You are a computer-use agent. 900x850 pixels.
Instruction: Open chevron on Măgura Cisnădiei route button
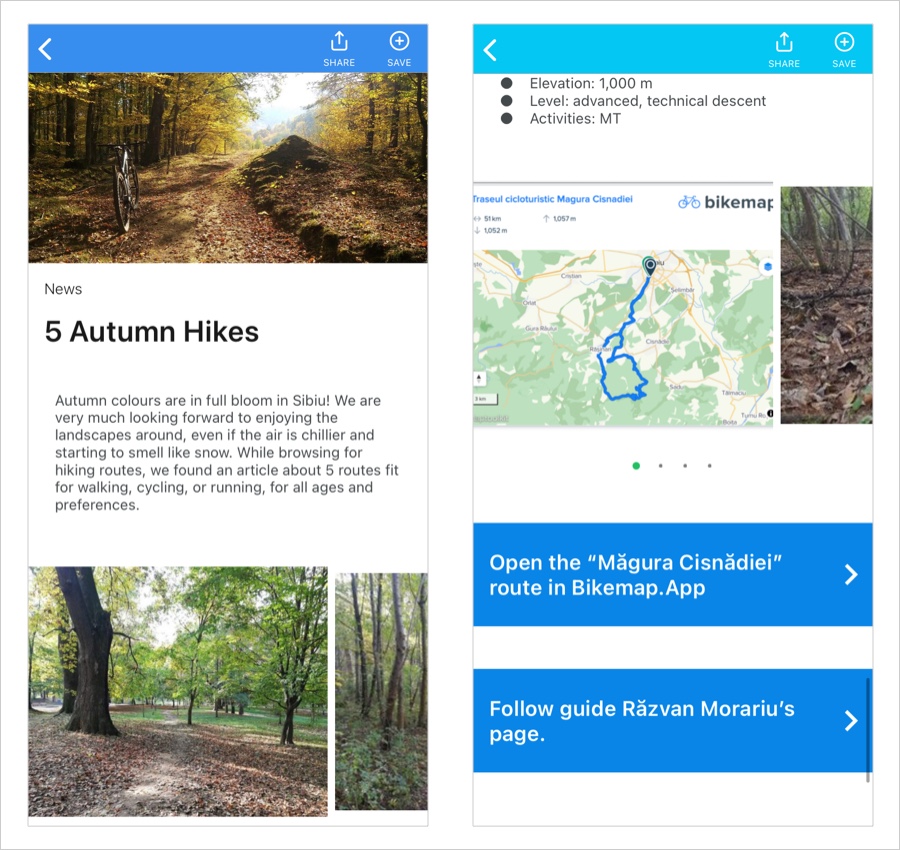coord(851,574)
